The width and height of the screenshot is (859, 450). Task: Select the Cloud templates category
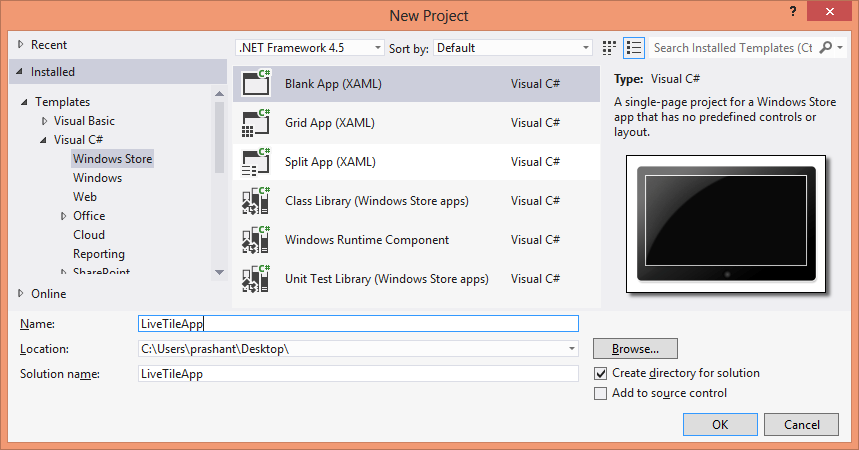click(x=89, y=235)
